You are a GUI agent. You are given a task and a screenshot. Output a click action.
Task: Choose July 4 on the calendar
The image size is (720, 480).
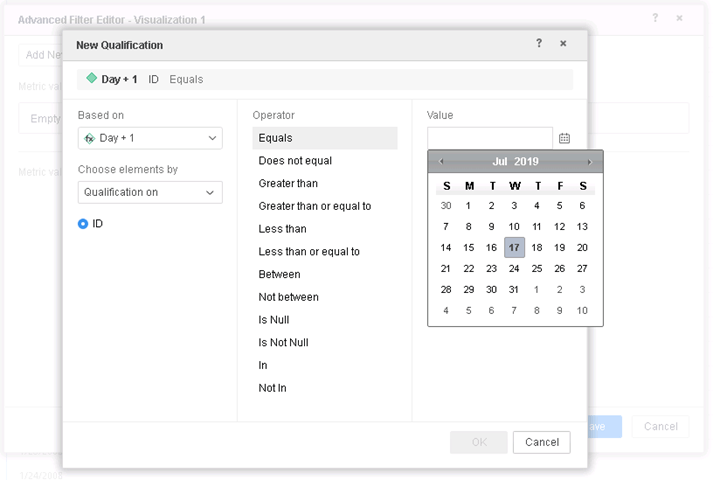click(537, 206)
